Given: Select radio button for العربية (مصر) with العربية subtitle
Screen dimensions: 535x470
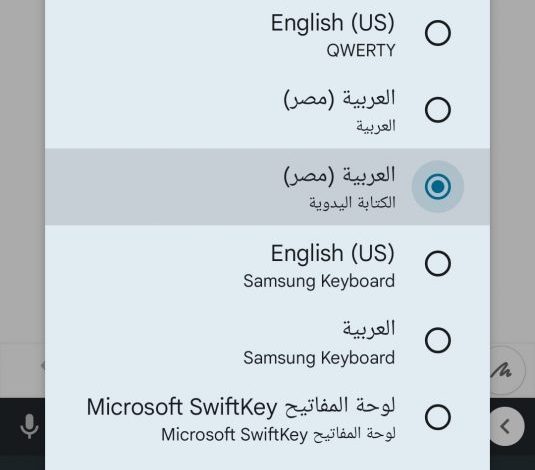Looking at the screenshot, I should (438, 110).
